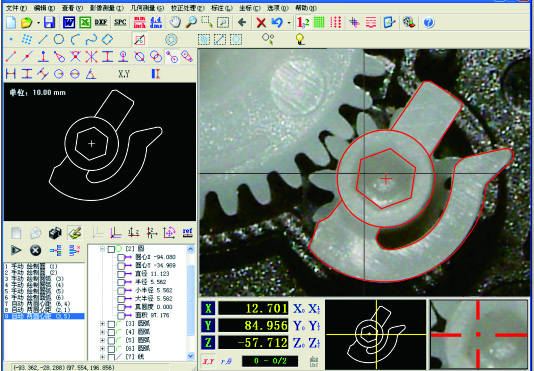This screenshot has height=371, width=534.
Task: Toggle mm/inch unit conversion icon
Action: pyautogui.click(x=139, y=22)
